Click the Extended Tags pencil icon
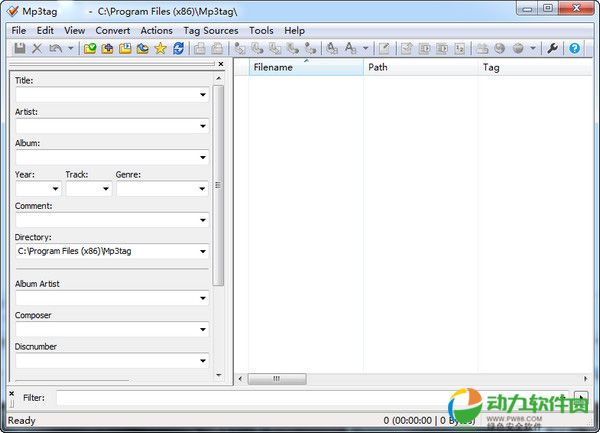The height and width of the screenshot is (433, 600). (384, 48)
